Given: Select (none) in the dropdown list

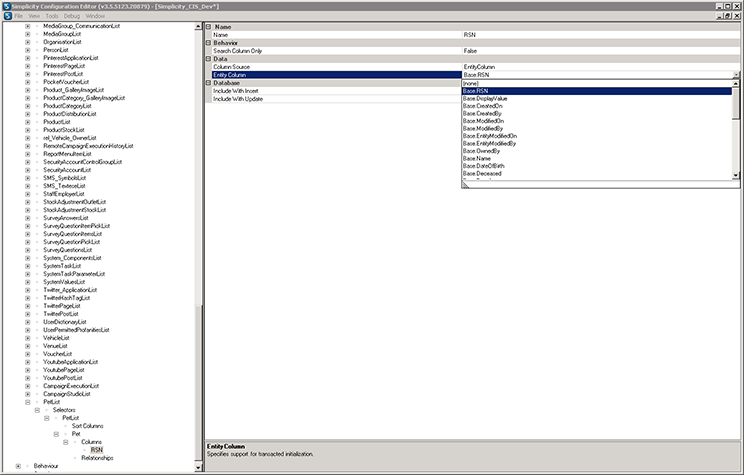Looking at the screenshot, I should tap(596, 84).
